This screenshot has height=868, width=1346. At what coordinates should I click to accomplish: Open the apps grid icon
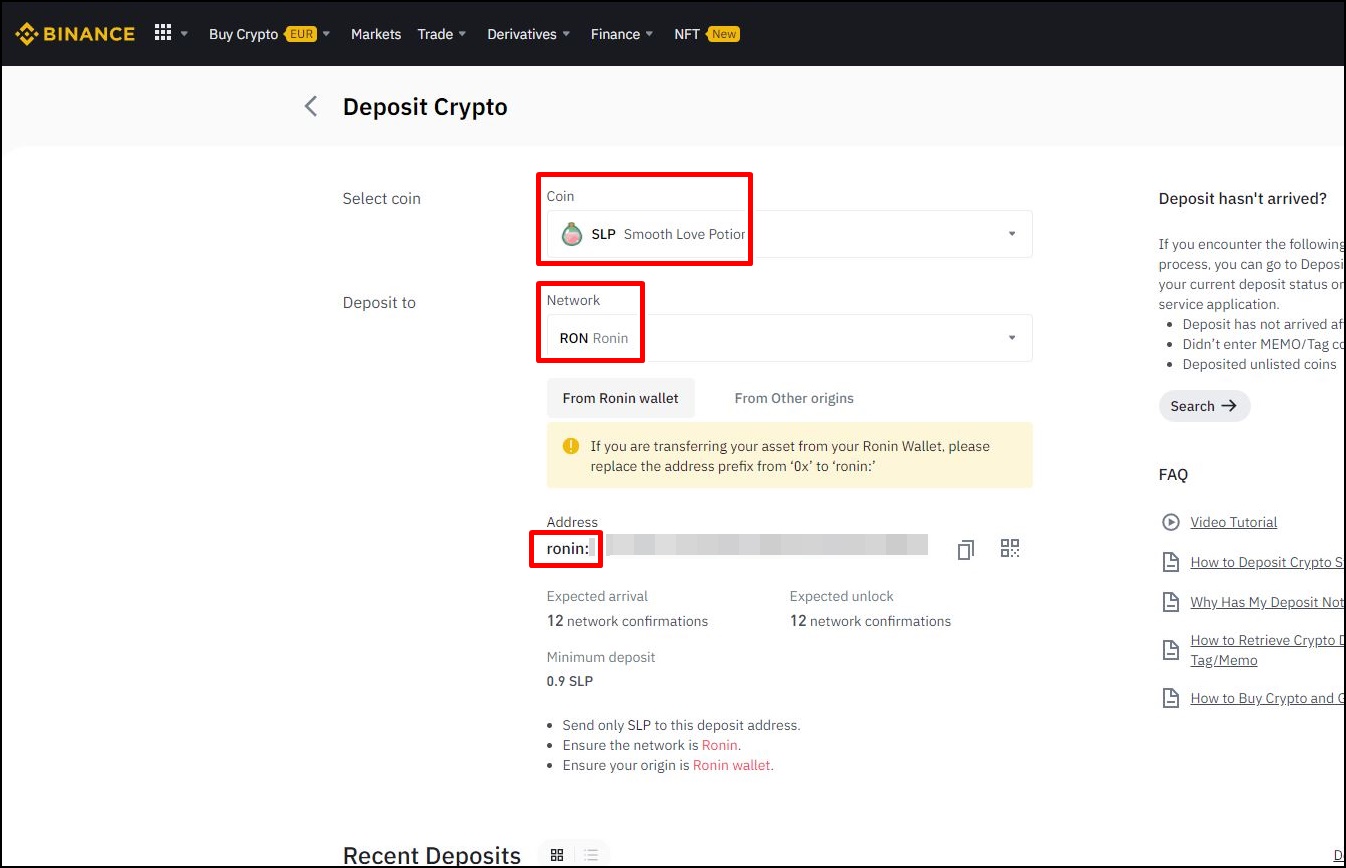pyautogui.click(x=163, y=33)
